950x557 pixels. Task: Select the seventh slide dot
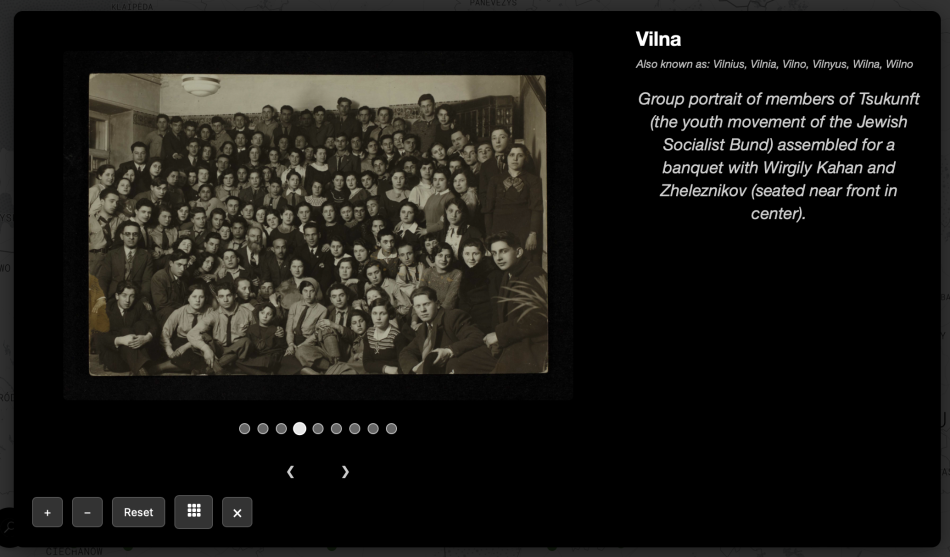(x=354, y=429)
